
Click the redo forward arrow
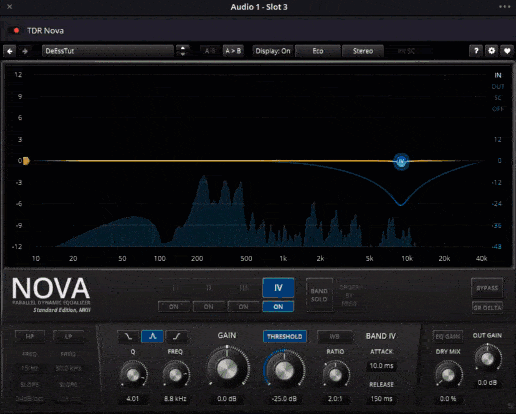25,51
